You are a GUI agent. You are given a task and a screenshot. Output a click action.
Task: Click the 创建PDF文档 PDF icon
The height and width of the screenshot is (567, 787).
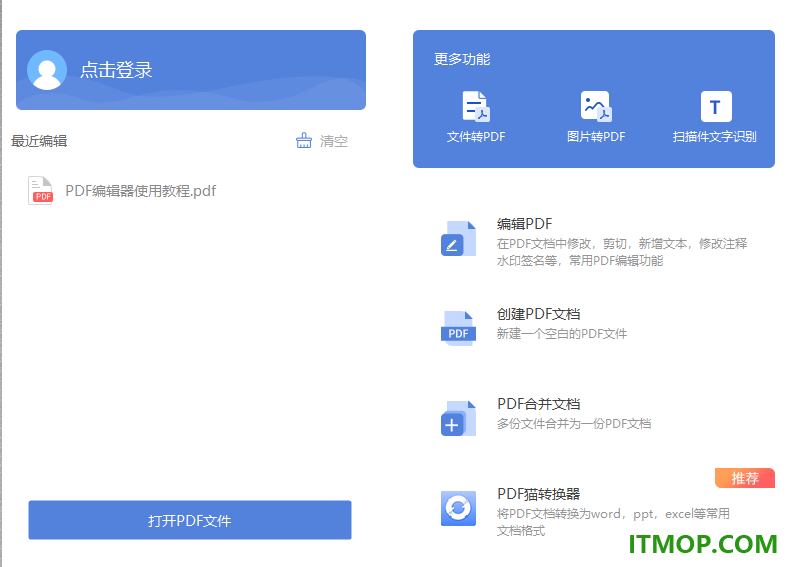click(458, 329)
